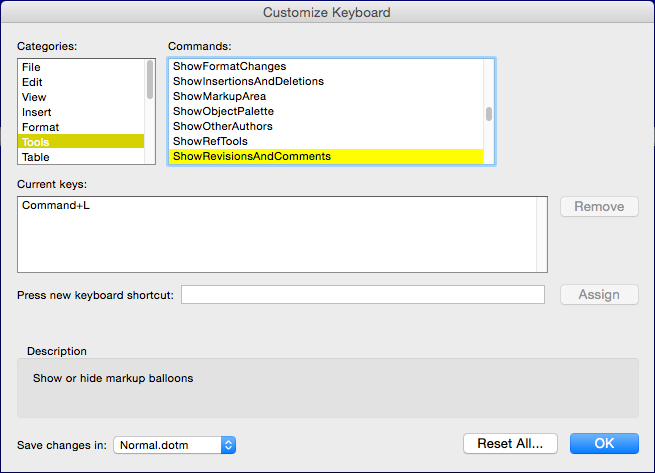Image resolution: width=655 pixels, height=473 pixels.
Task: Click the Press new keyboard shortcut field
Action: 363,295
